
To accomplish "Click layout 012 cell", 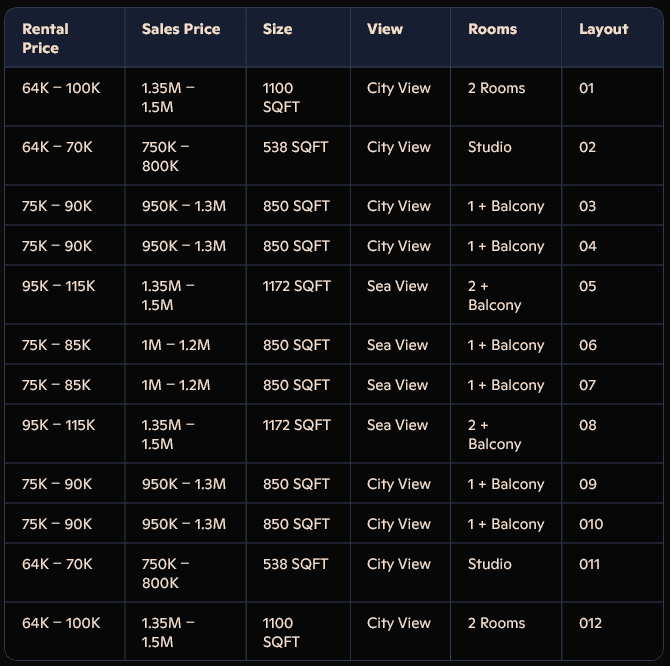I will pos(591,623).
